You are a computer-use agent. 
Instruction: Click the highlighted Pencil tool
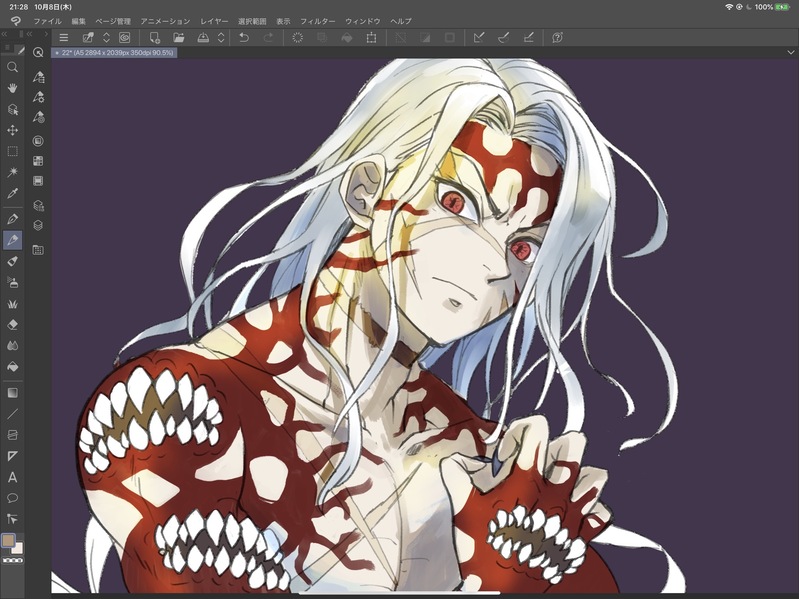tap(13, 240)
